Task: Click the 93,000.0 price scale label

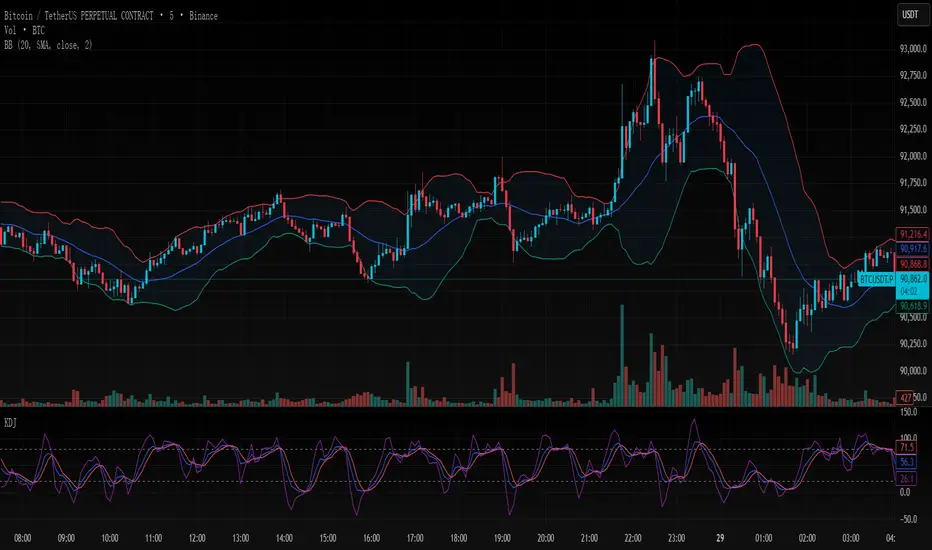Action: coord(913,49)
